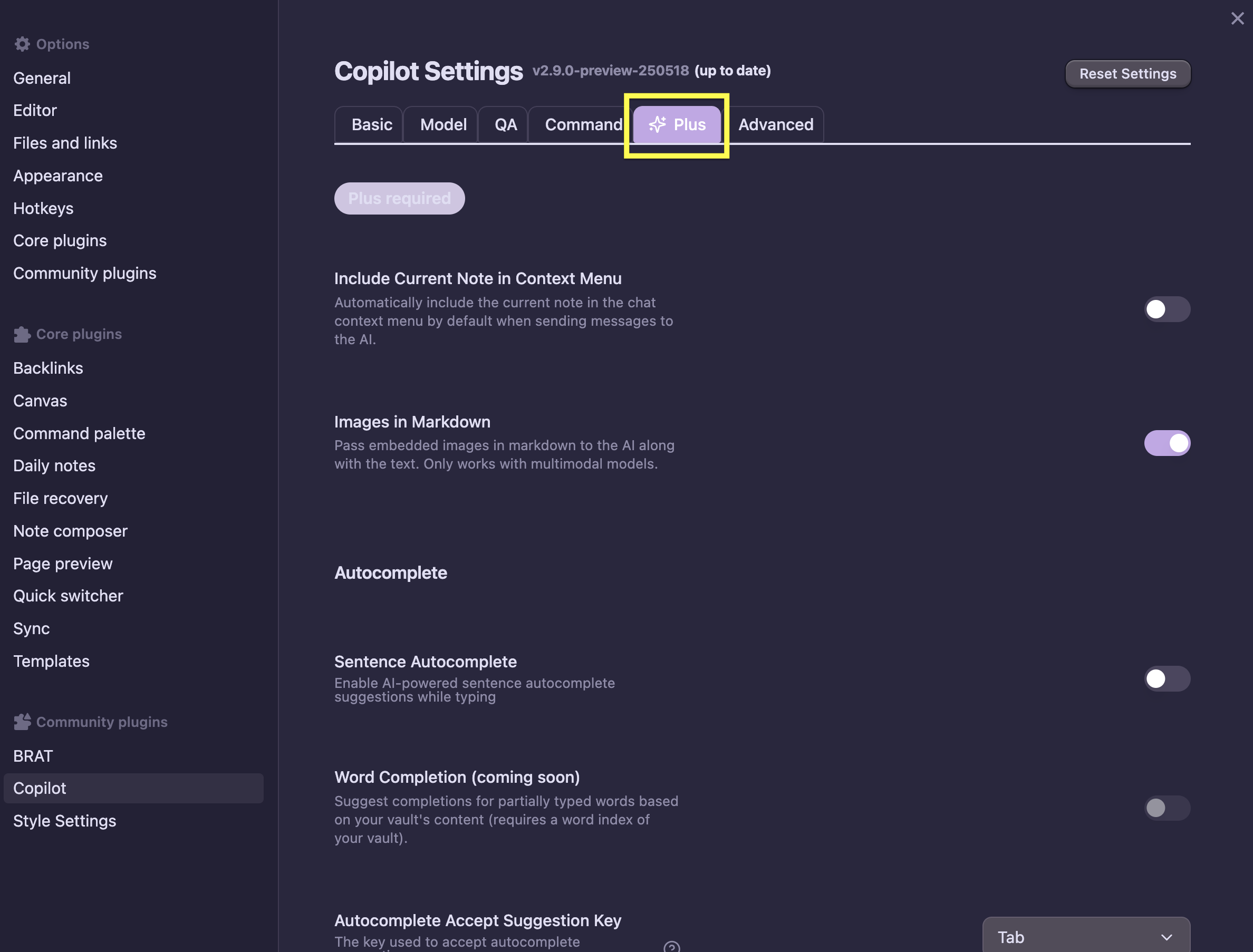Close the settings dialog with X

pyautogui.click(x=1237, y=18)
